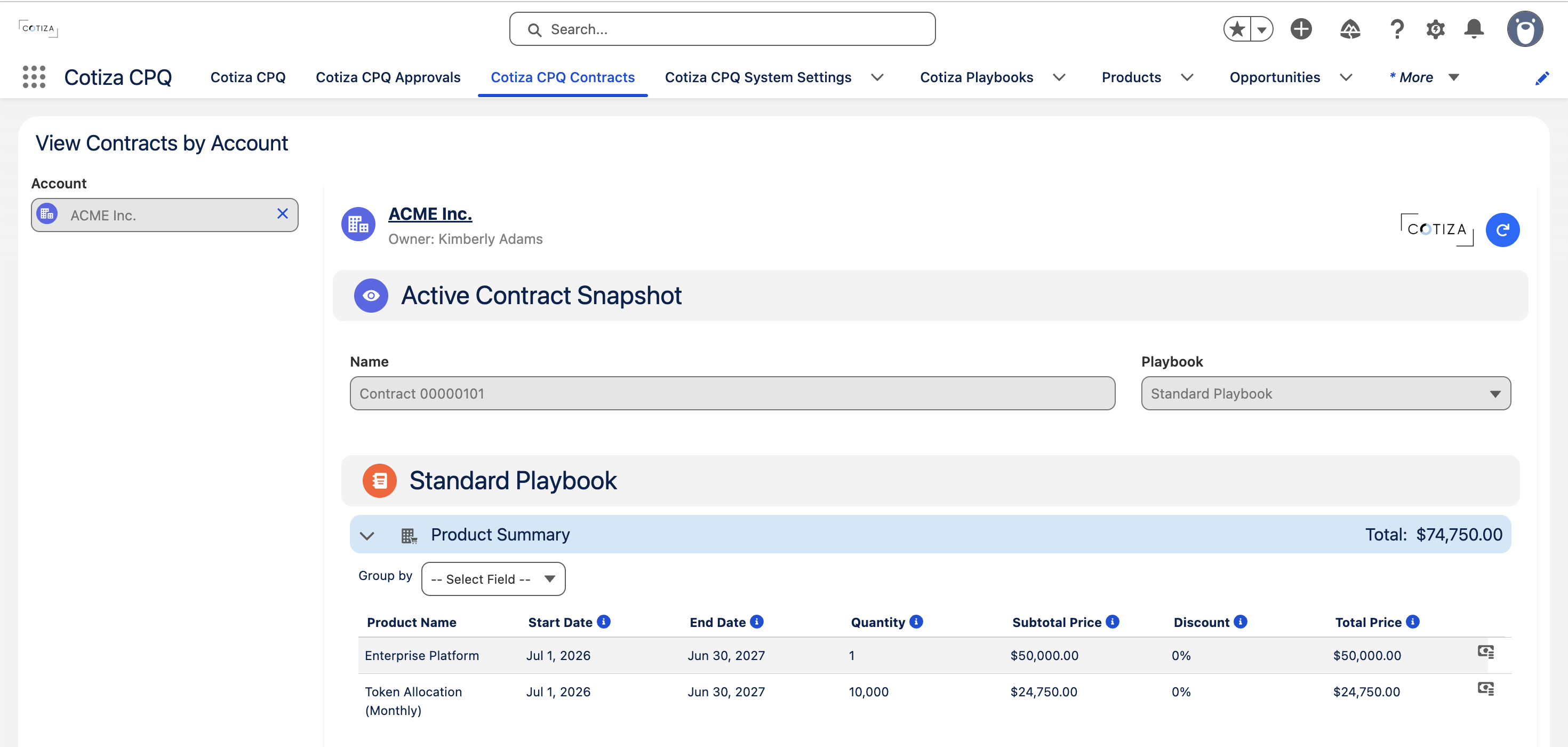Viewport: 1568px width, 747px height.
Task: Click the blue refresh button
Action: tap(1502, 229)
